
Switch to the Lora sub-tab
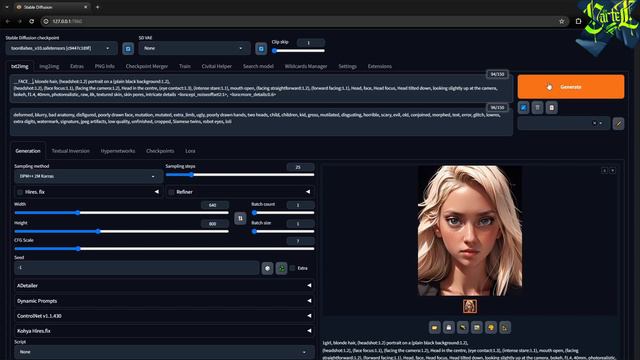(190, 151)
